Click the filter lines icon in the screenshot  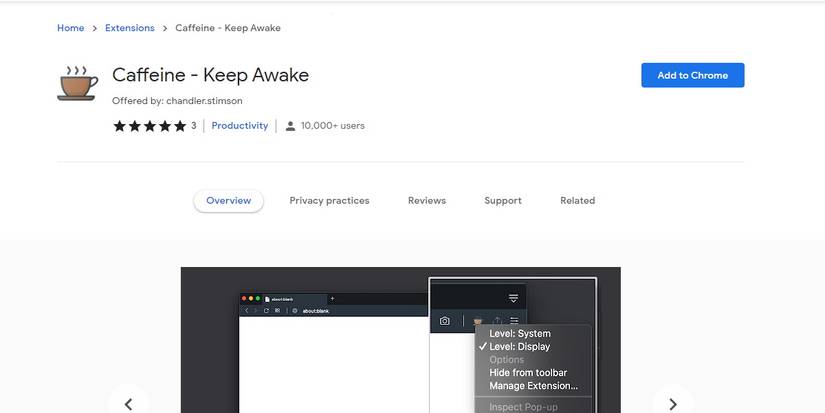click(514, 298)
